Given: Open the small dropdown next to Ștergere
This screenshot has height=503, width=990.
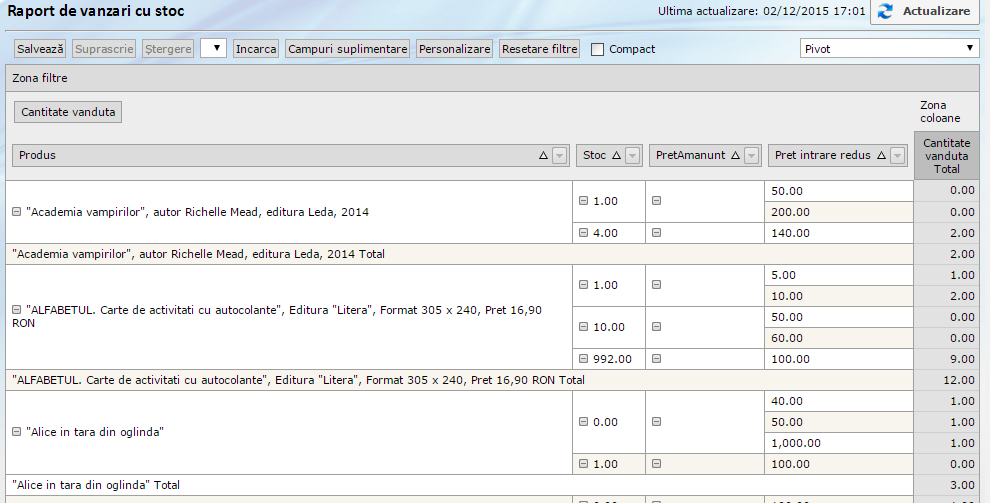Looking at the screenshot, I should point(213,48).
